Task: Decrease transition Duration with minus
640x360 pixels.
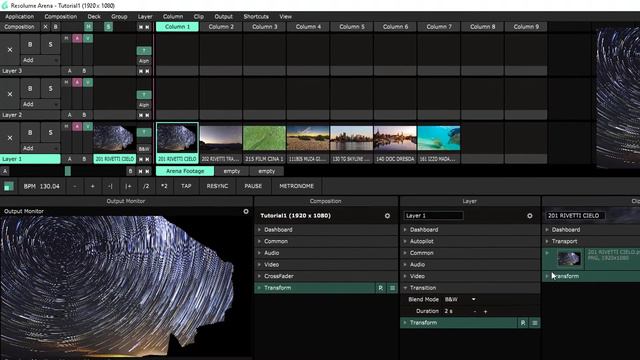Action: tap(475, 311)
